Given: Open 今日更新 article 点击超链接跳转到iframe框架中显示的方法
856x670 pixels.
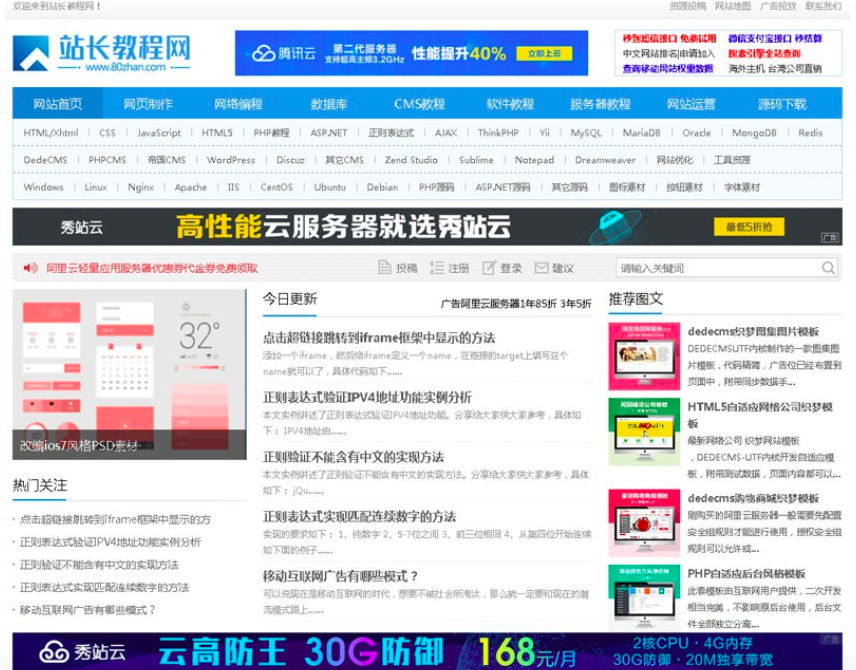Looking at the screenshot, I should pyautogui.click(x=379, y=338).
